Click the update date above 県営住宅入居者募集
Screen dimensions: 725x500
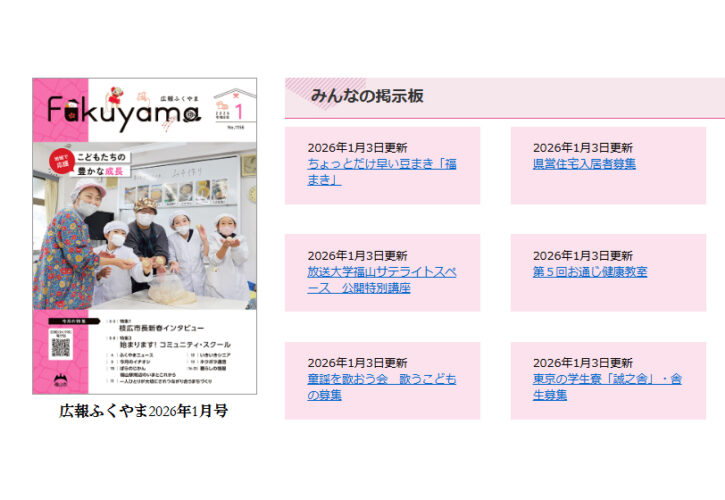(x=582, y=148)
